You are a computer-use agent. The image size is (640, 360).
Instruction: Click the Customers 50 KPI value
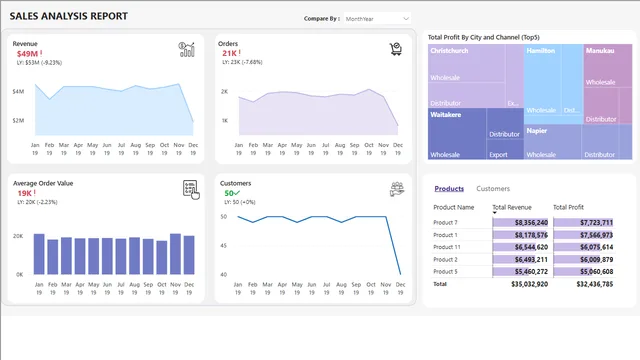pyautogui.click(x=229, y=193)
